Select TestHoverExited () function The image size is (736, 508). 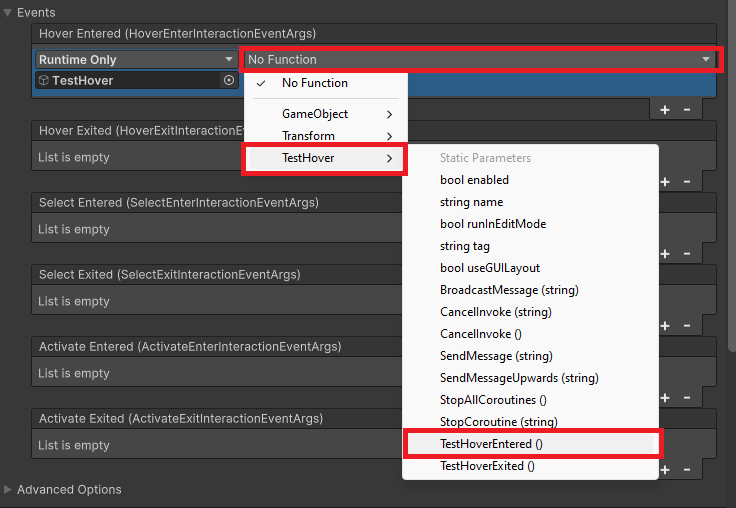tap(487, 466)
